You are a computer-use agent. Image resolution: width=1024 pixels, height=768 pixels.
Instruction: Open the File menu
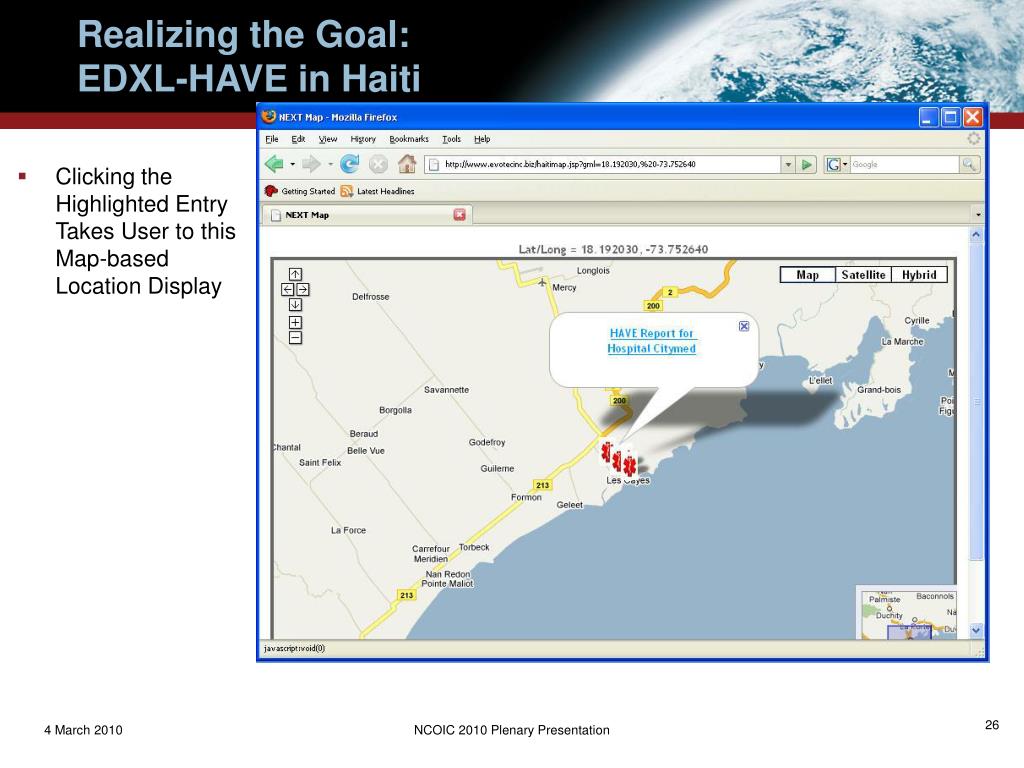[x=272, y=139]
